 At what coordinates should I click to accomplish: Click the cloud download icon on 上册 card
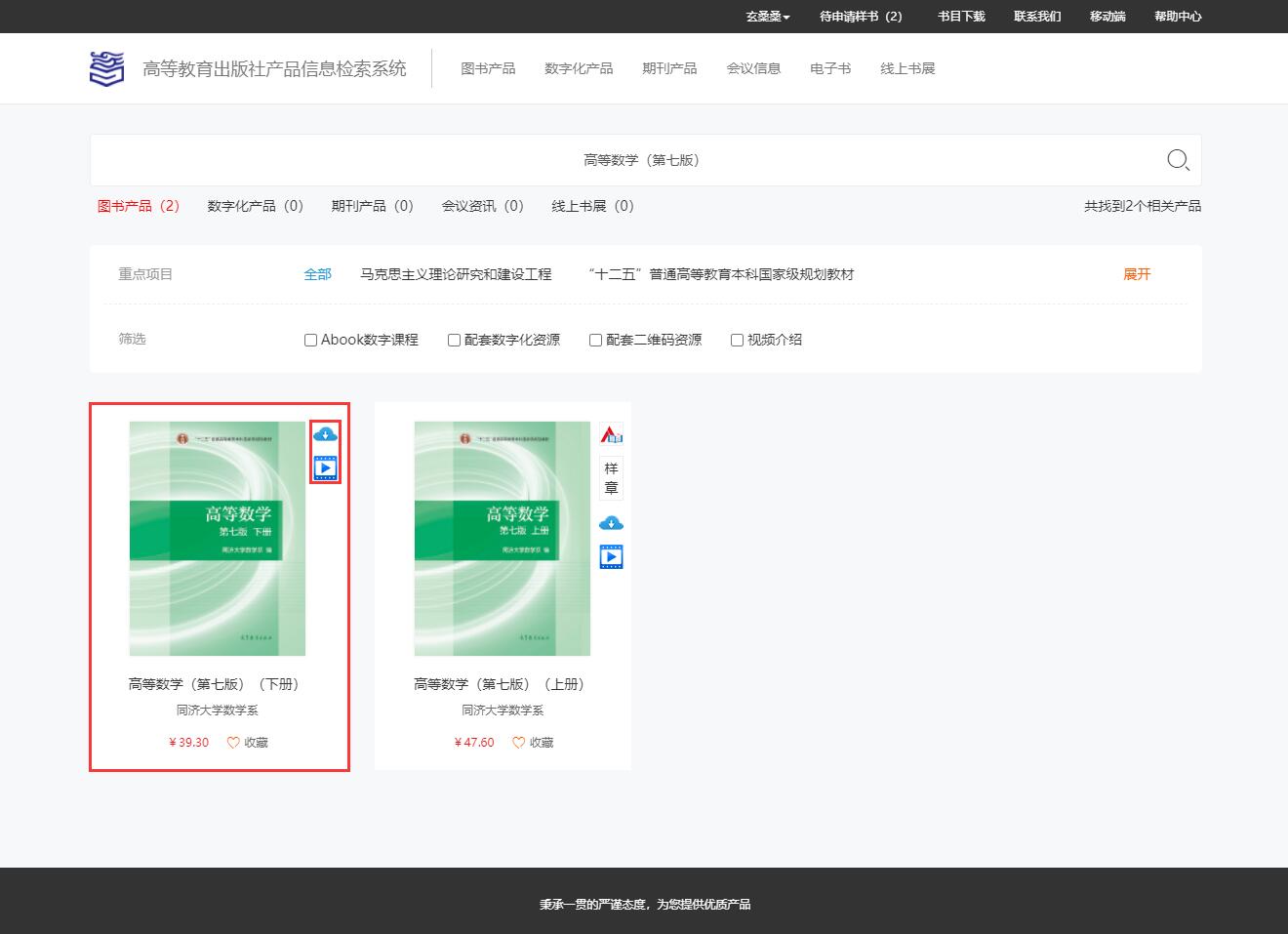[611, 522]
